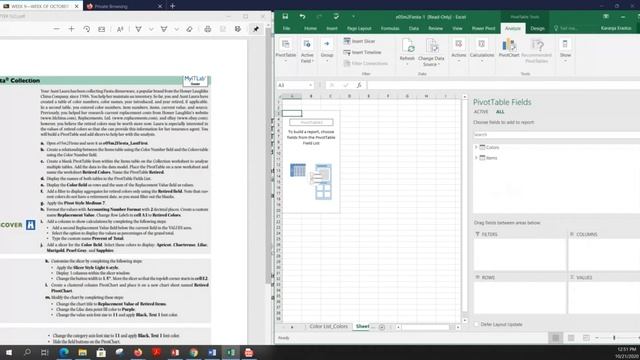
Task: Open the Review ribbon tab
Action: click(436, 28)
